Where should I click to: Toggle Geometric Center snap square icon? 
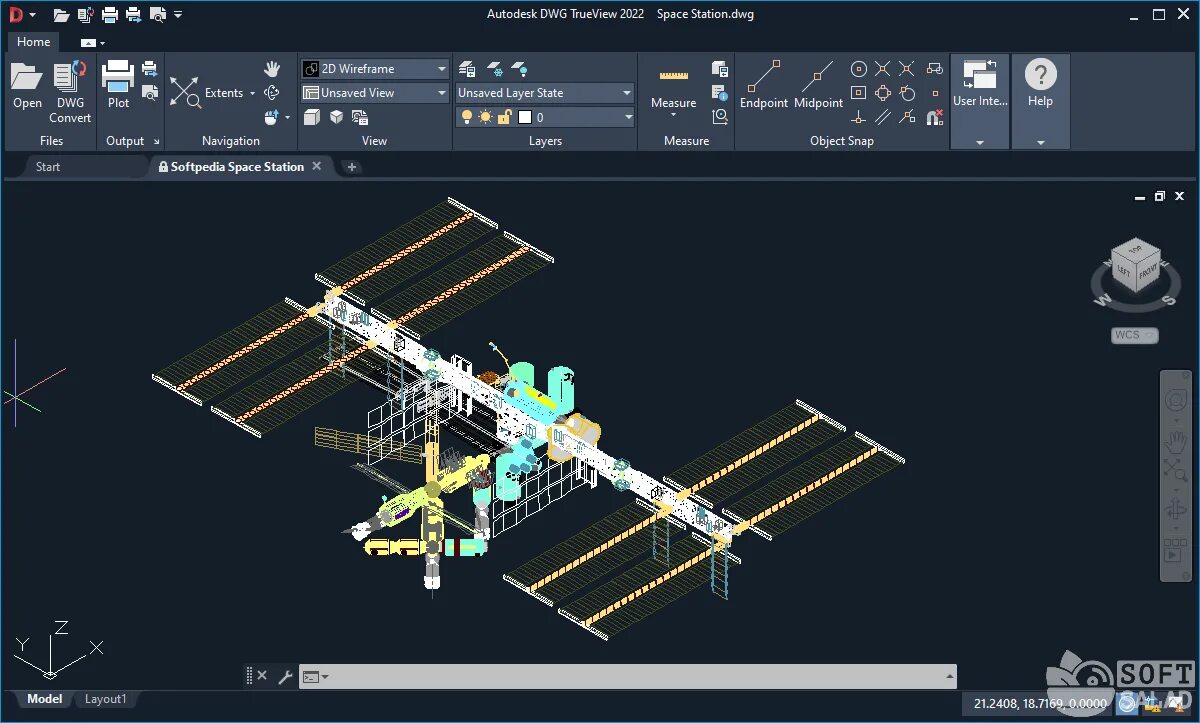(x=858, y=93)
